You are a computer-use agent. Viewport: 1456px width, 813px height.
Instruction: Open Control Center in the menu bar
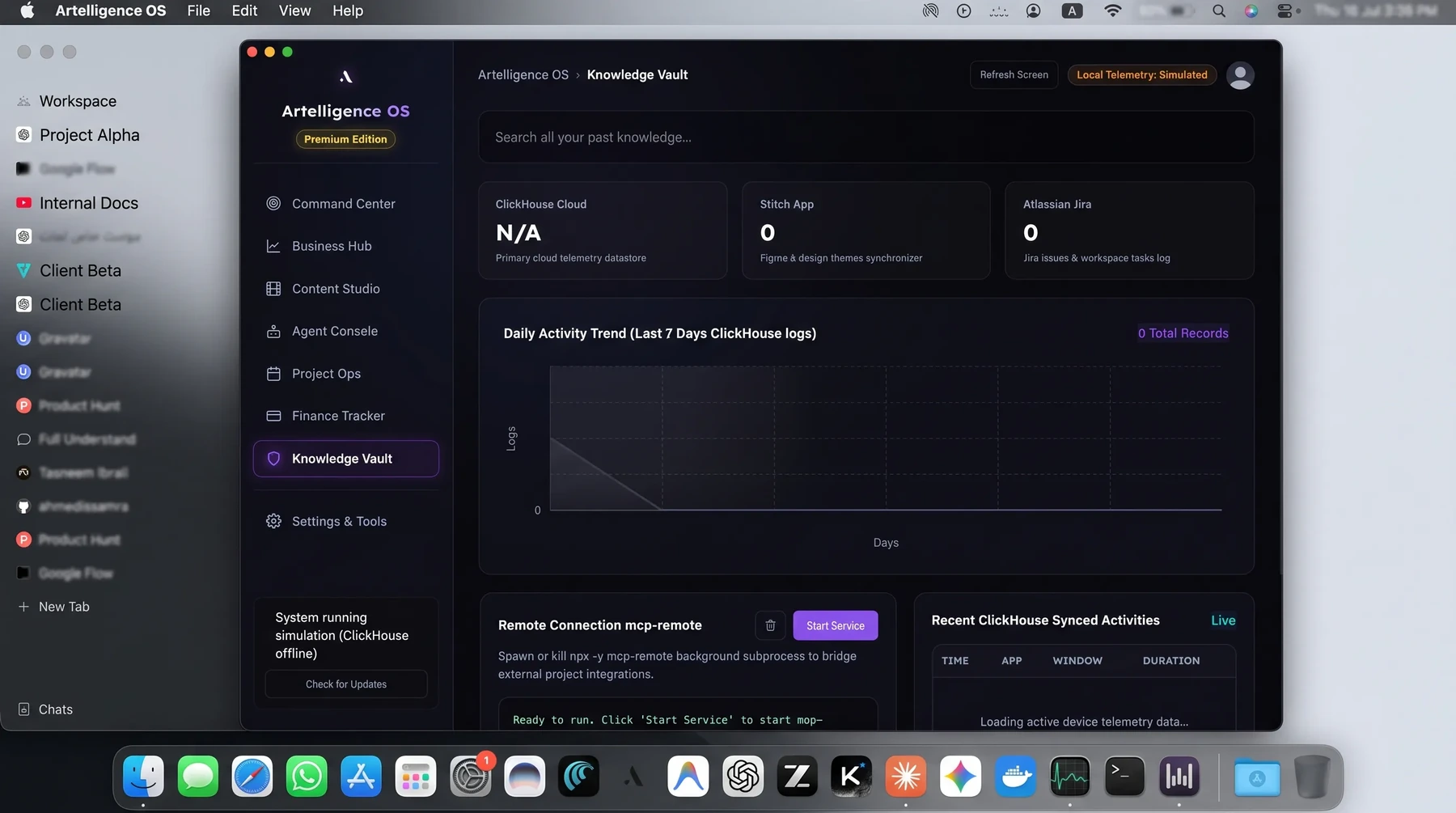[1285, 11]
